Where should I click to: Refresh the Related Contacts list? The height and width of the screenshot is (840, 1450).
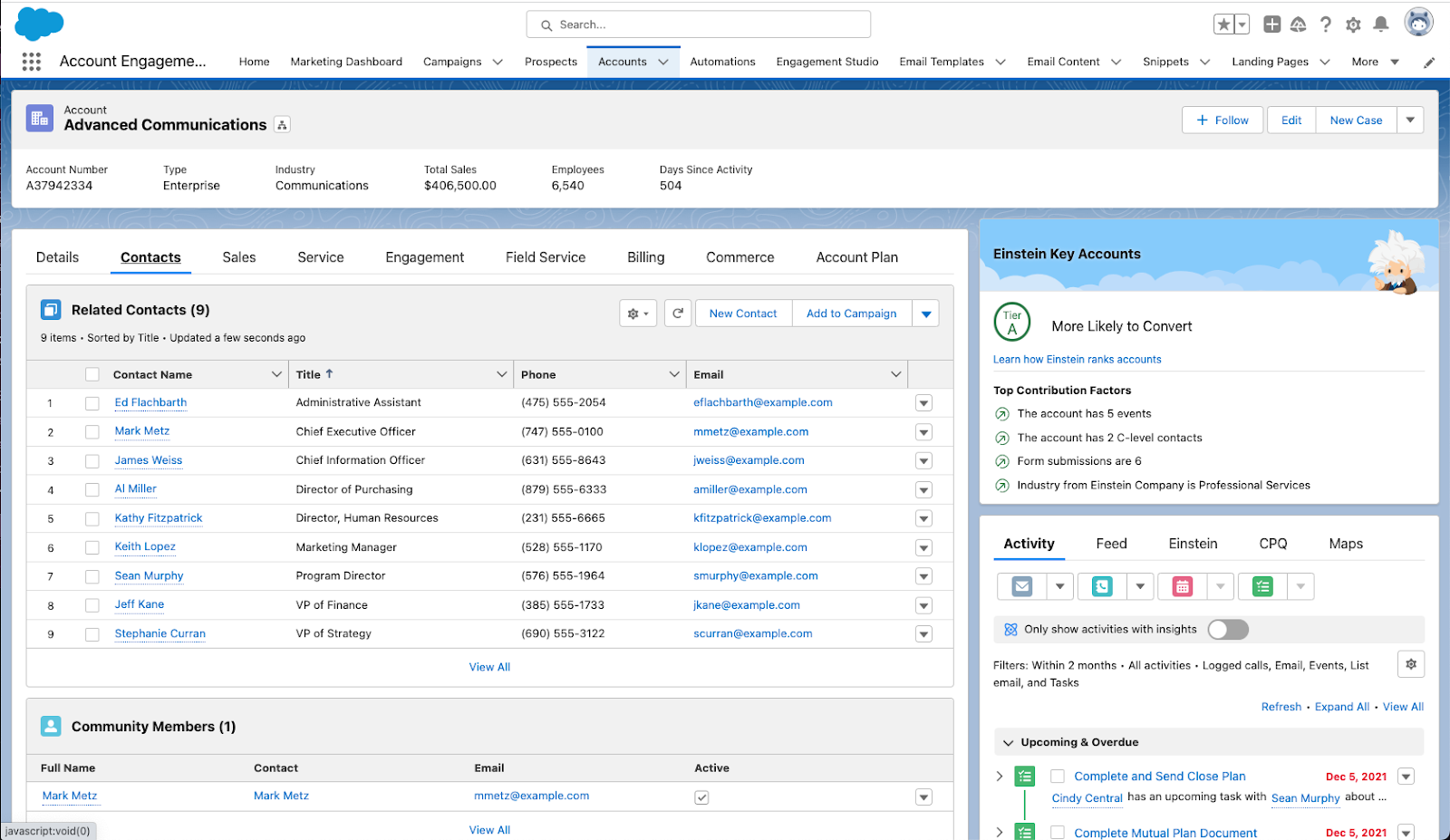678,314
